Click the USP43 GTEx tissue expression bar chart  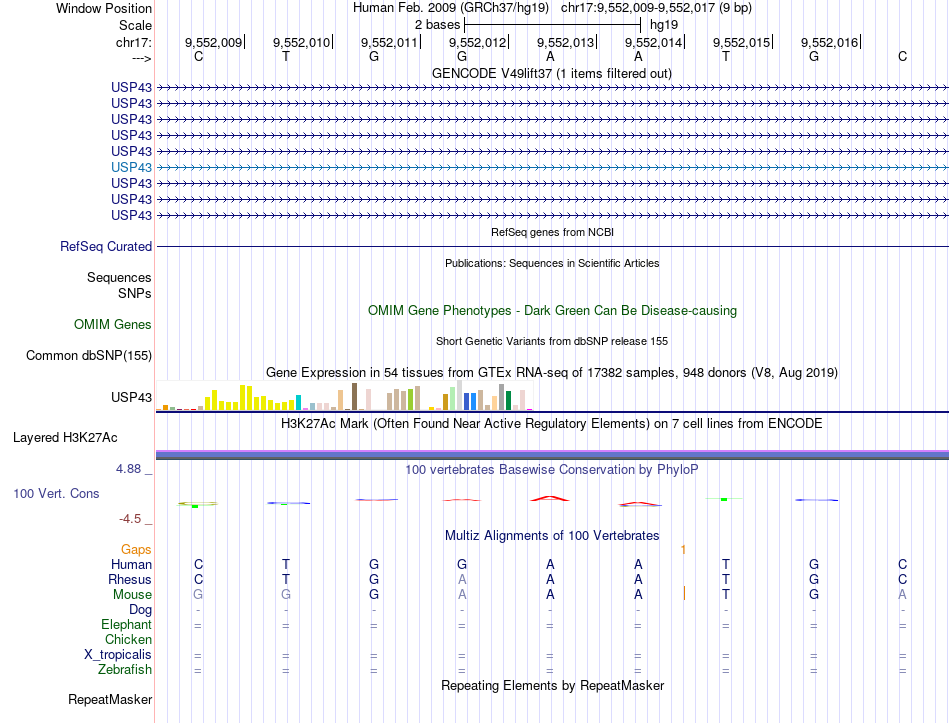pos(345,396)
